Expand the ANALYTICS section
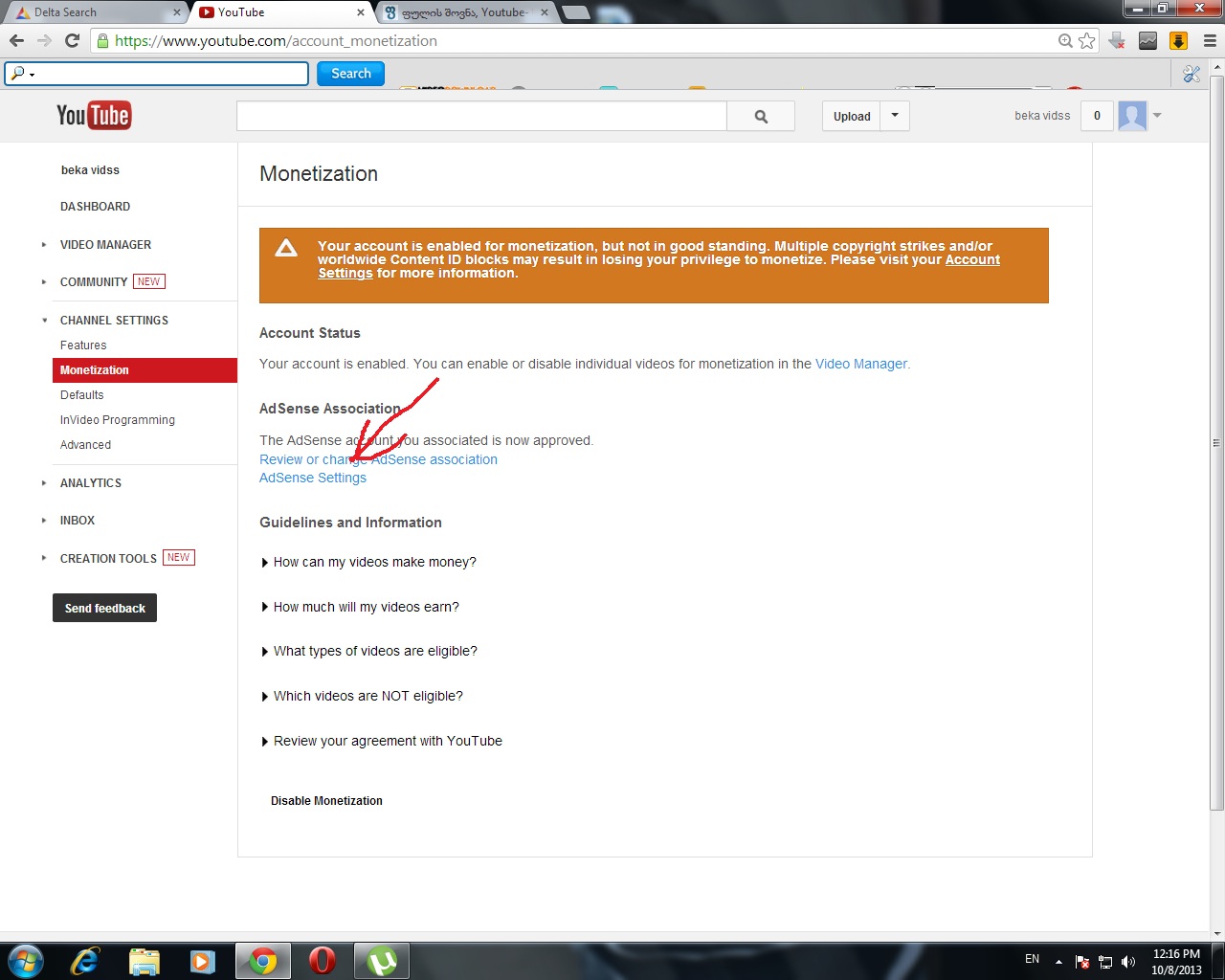The height and width of the screenshot is (980, 1225). [44, 483]
